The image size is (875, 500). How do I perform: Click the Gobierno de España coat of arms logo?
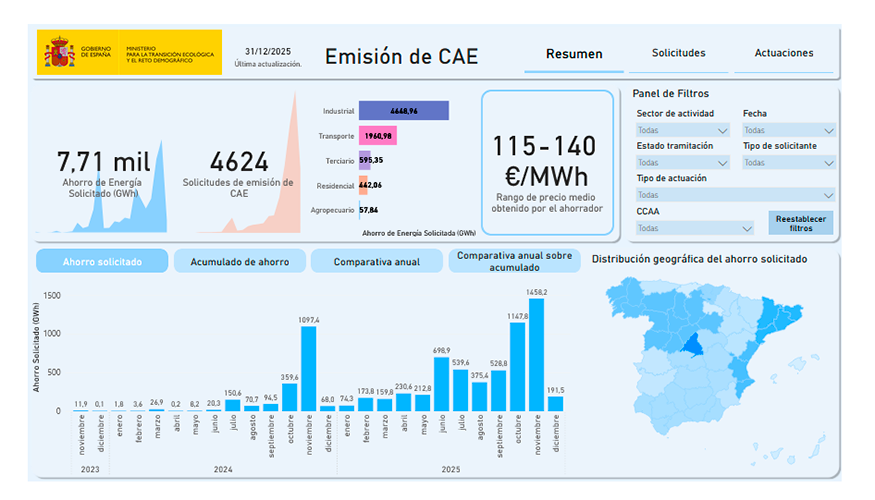tap(59, 53)
